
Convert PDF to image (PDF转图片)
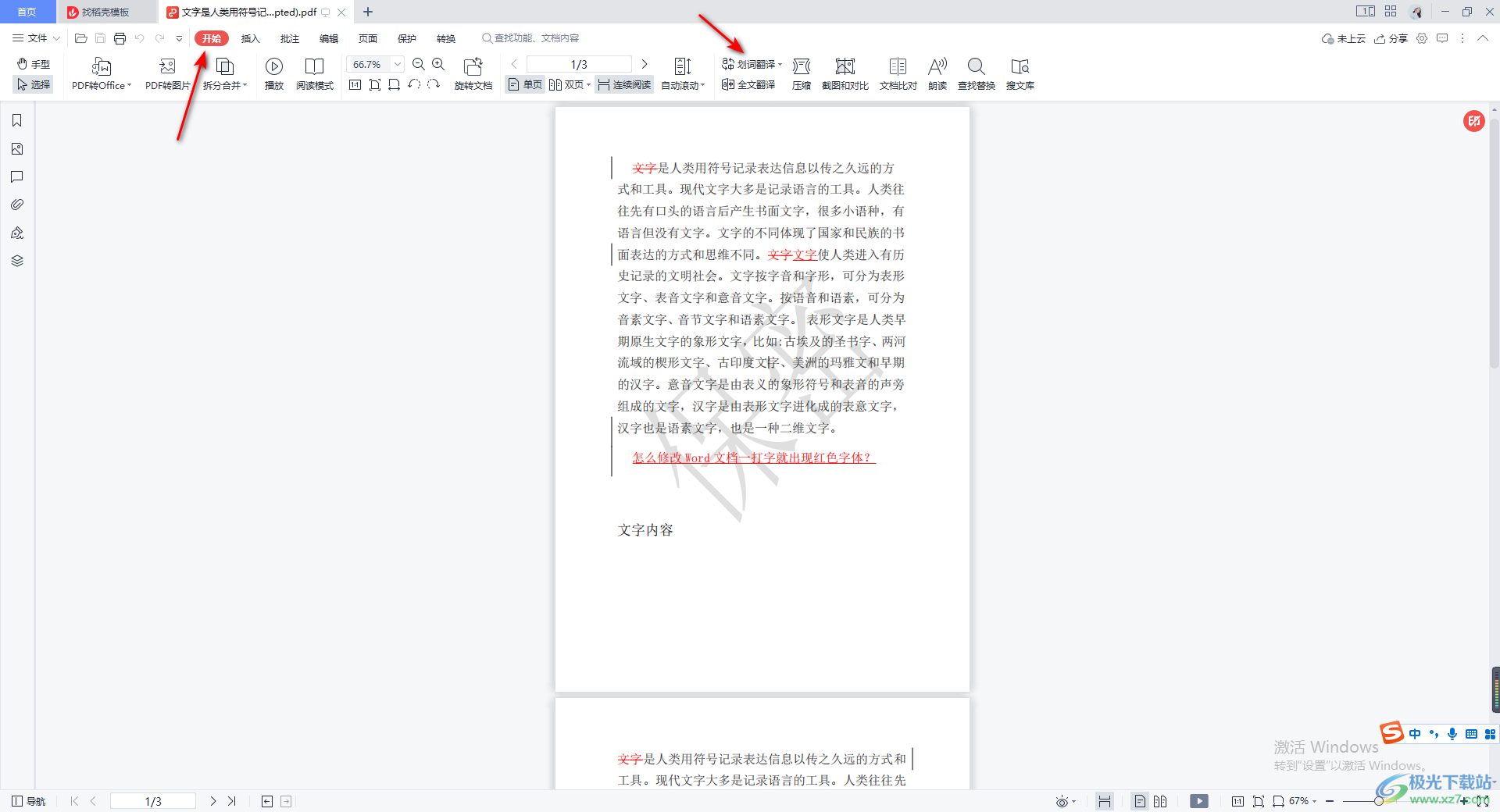[x=167, y=74]
